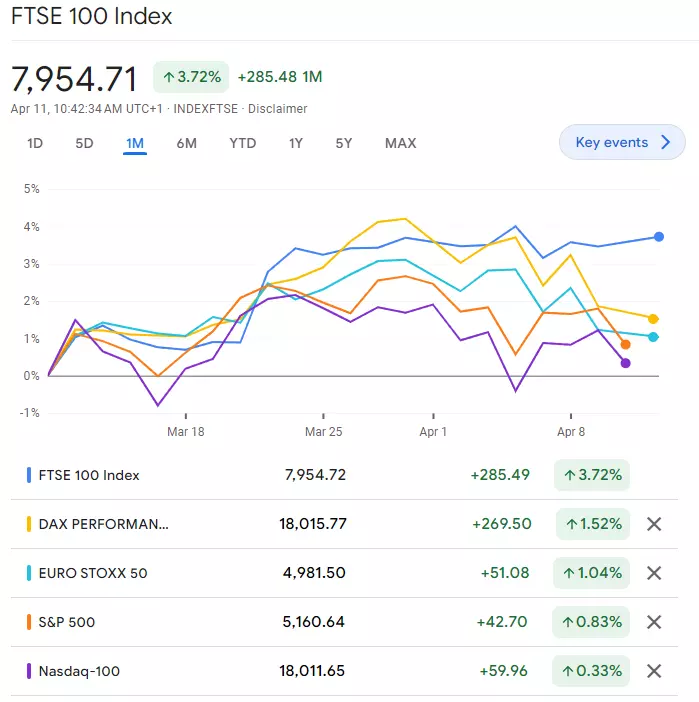Open the Key events panel

622,142
